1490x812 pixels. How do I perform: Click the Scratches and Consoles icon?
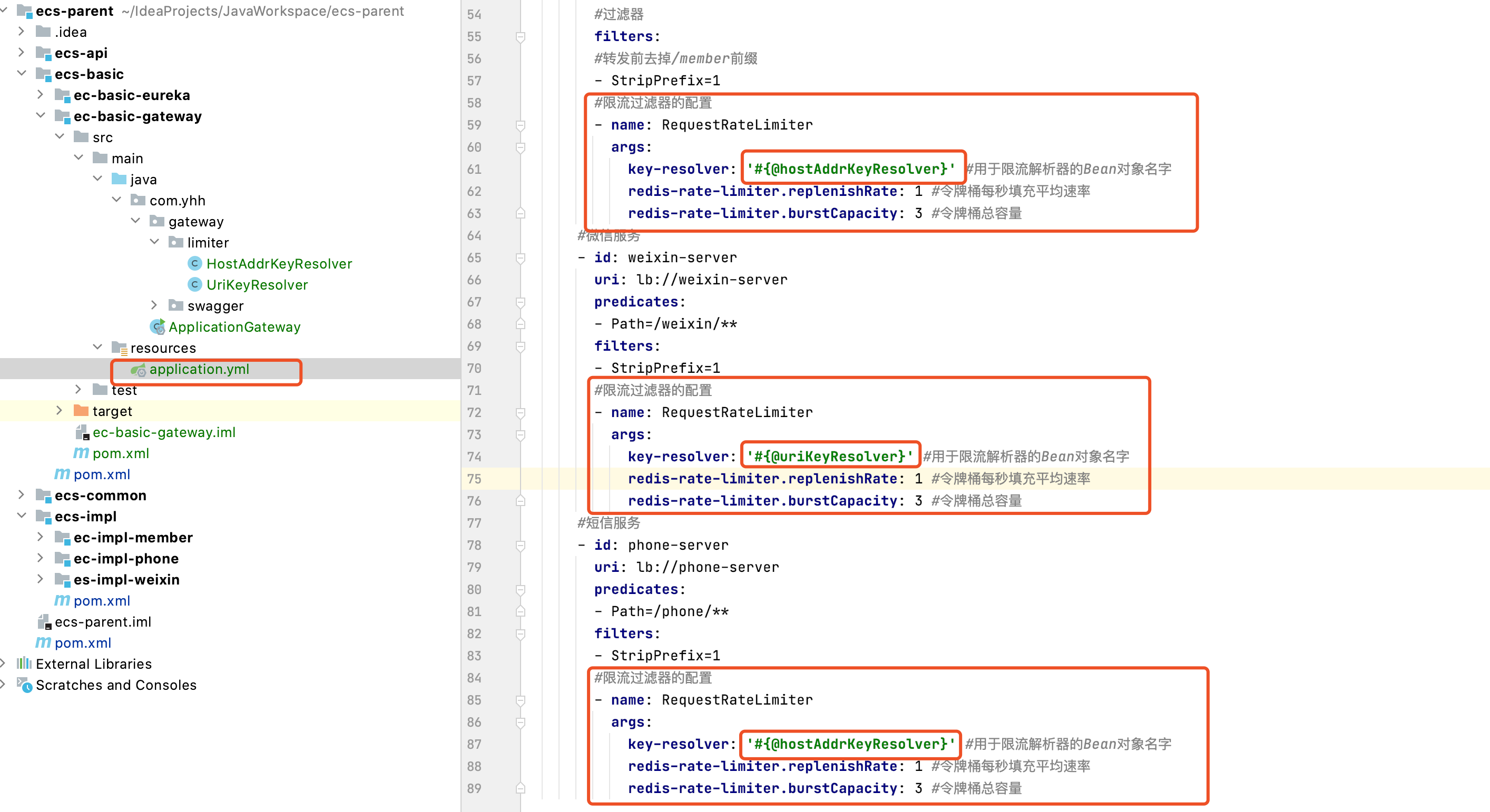tap(24, 685)
